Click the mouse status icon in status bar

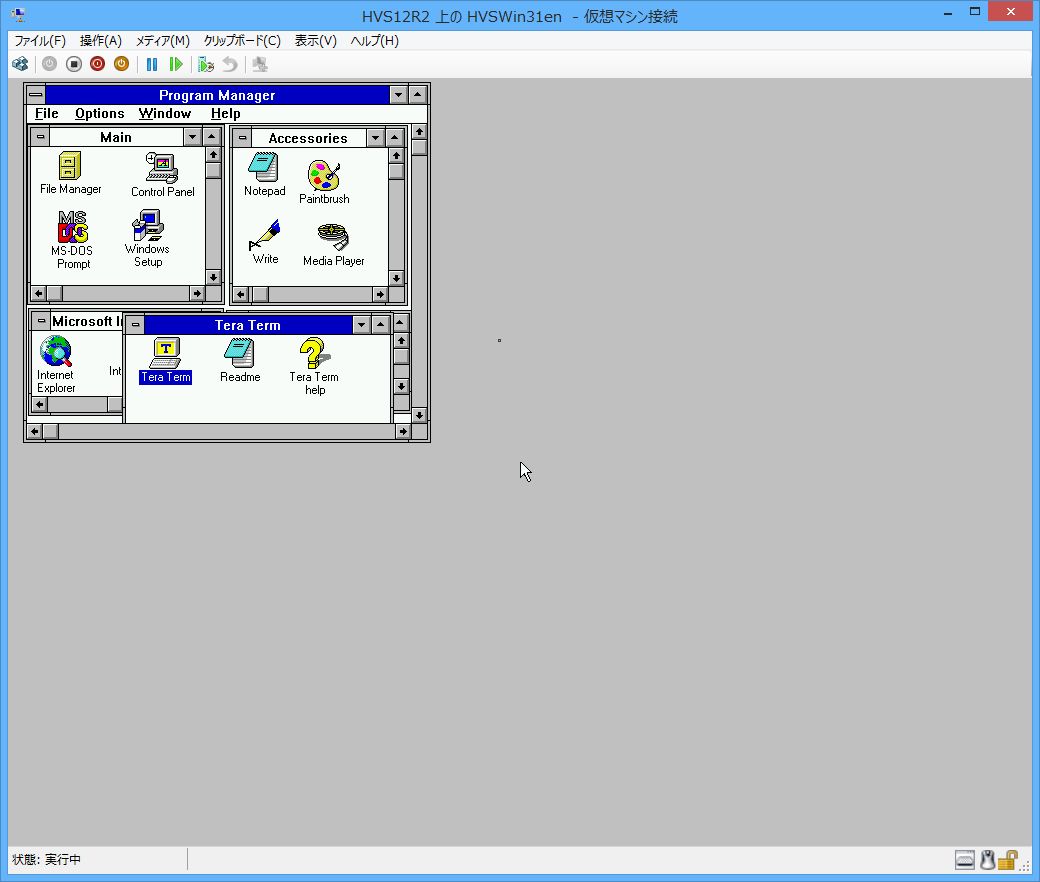coord(988,860)
